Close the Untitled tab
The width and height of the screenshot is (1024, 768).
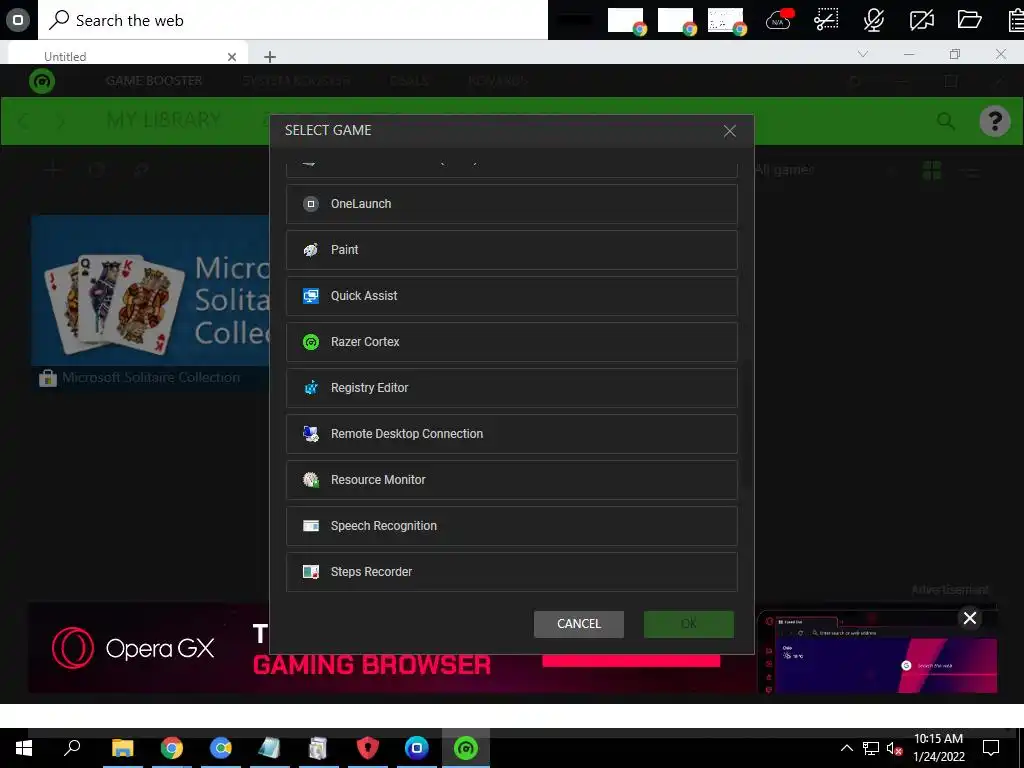(x=232, y=57)
